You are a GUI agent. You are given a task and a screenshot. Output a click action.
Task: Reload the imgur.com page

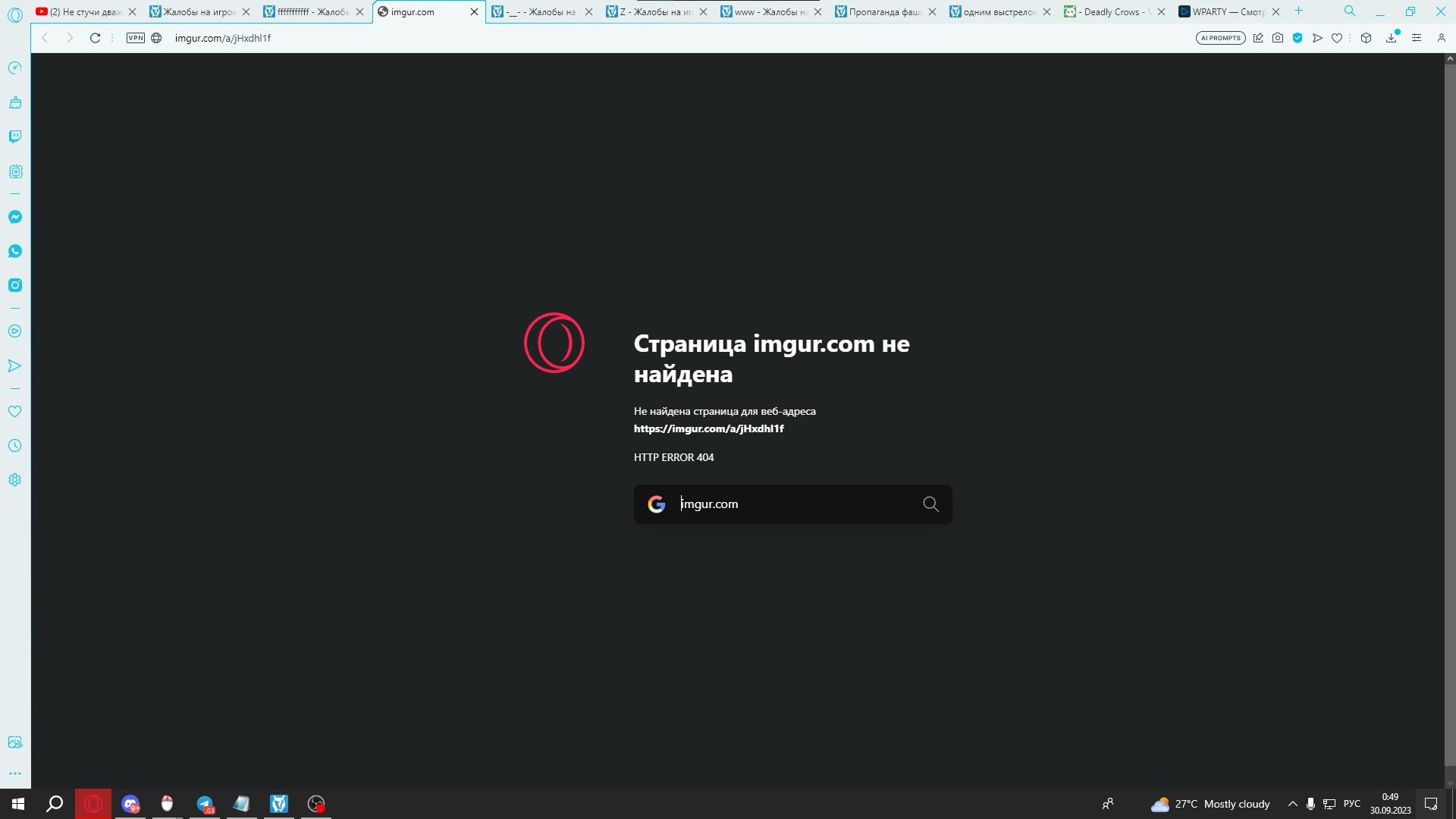coord(95,38)
